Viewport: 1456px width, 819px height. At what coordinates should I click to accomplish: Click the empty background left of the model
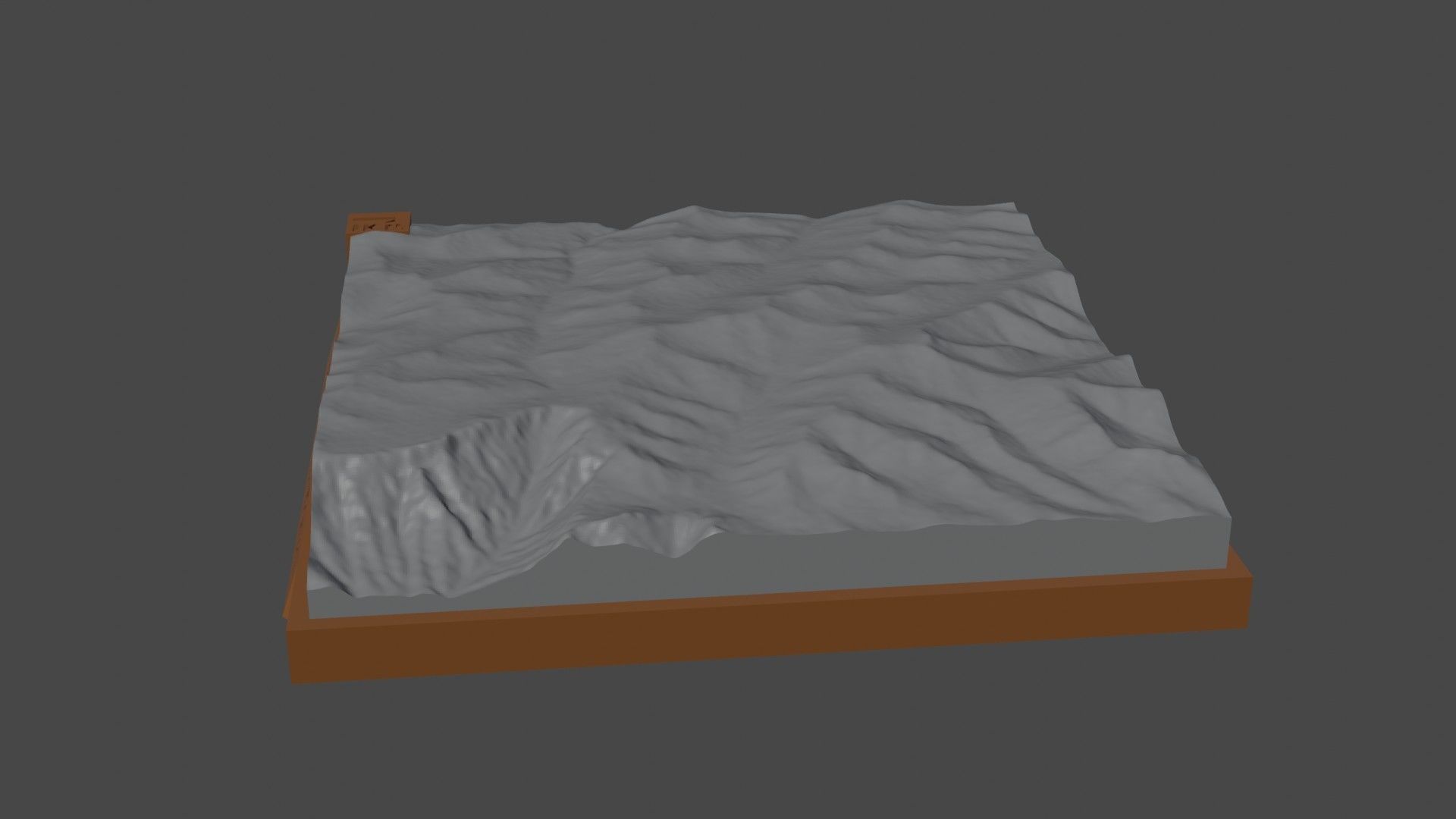[x=136, y=409]
